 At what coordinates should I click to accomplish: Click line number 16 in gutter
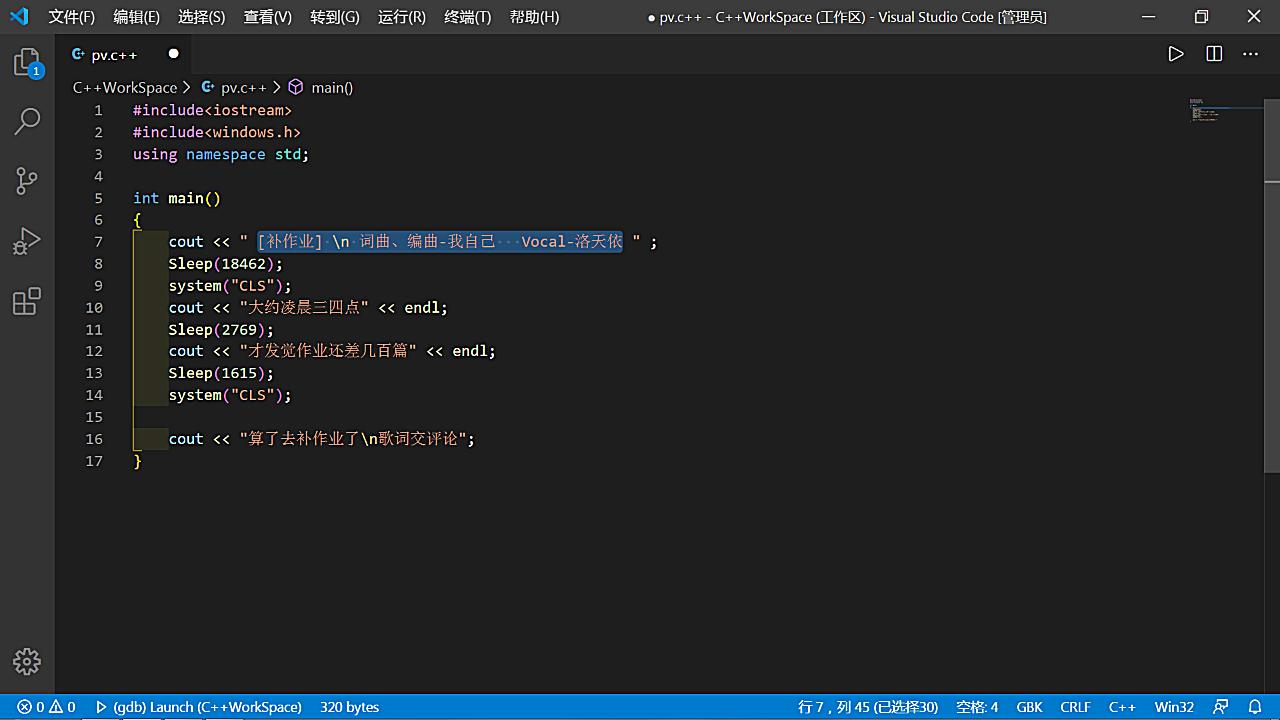(94, 439)
